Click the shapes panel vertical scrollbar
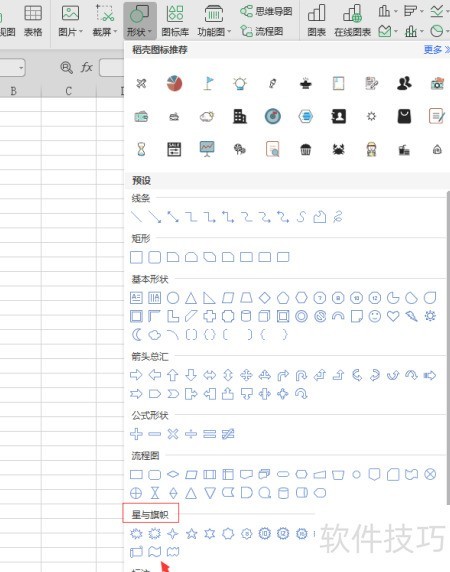The image size is (450, 572). [x=448, y=347]
